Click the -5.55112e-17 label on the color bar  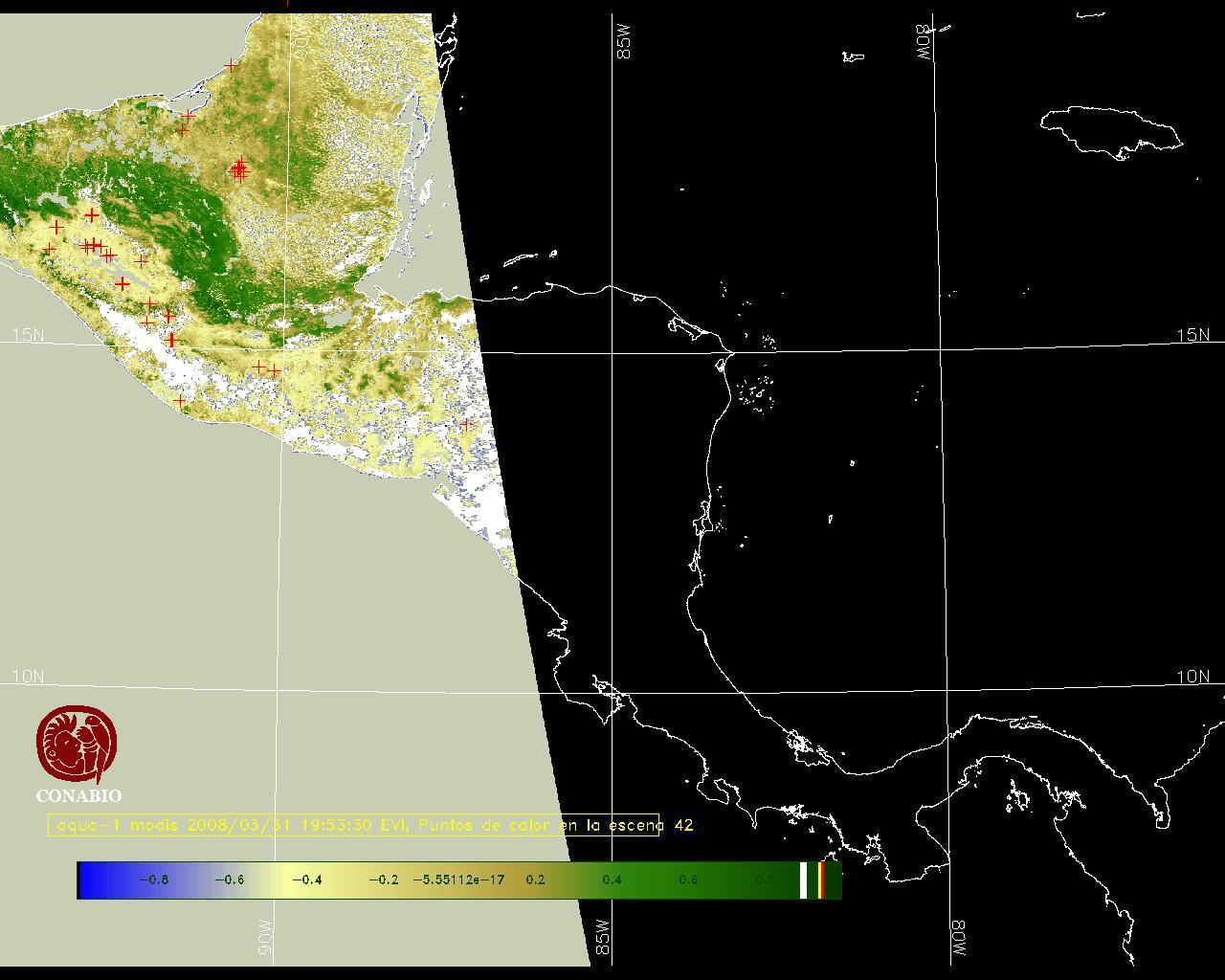click(x=458, y=880)
